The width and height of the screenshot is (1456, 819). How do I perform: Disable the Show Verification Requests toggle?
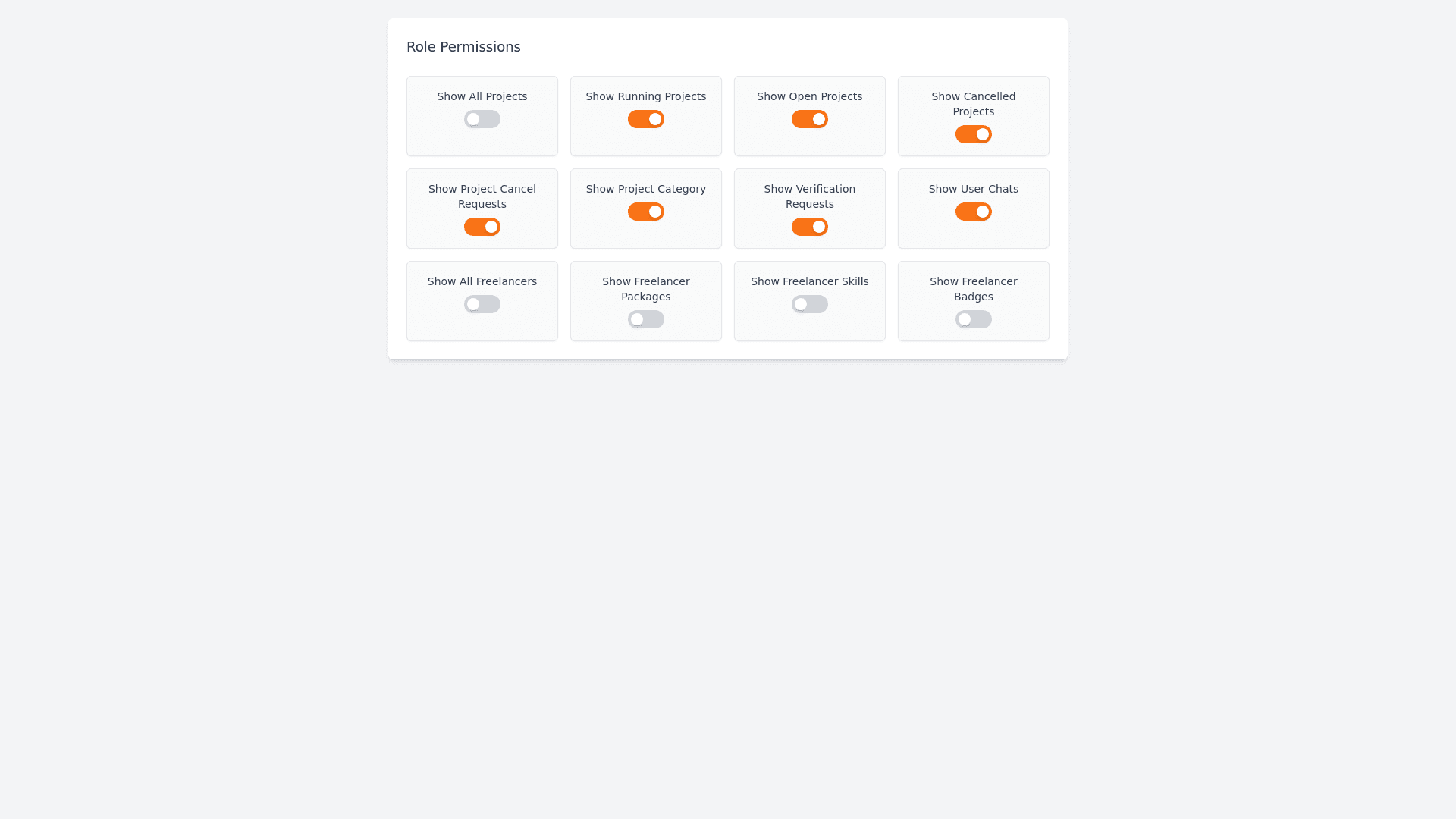pyautogui.click(x=810, y=227)
